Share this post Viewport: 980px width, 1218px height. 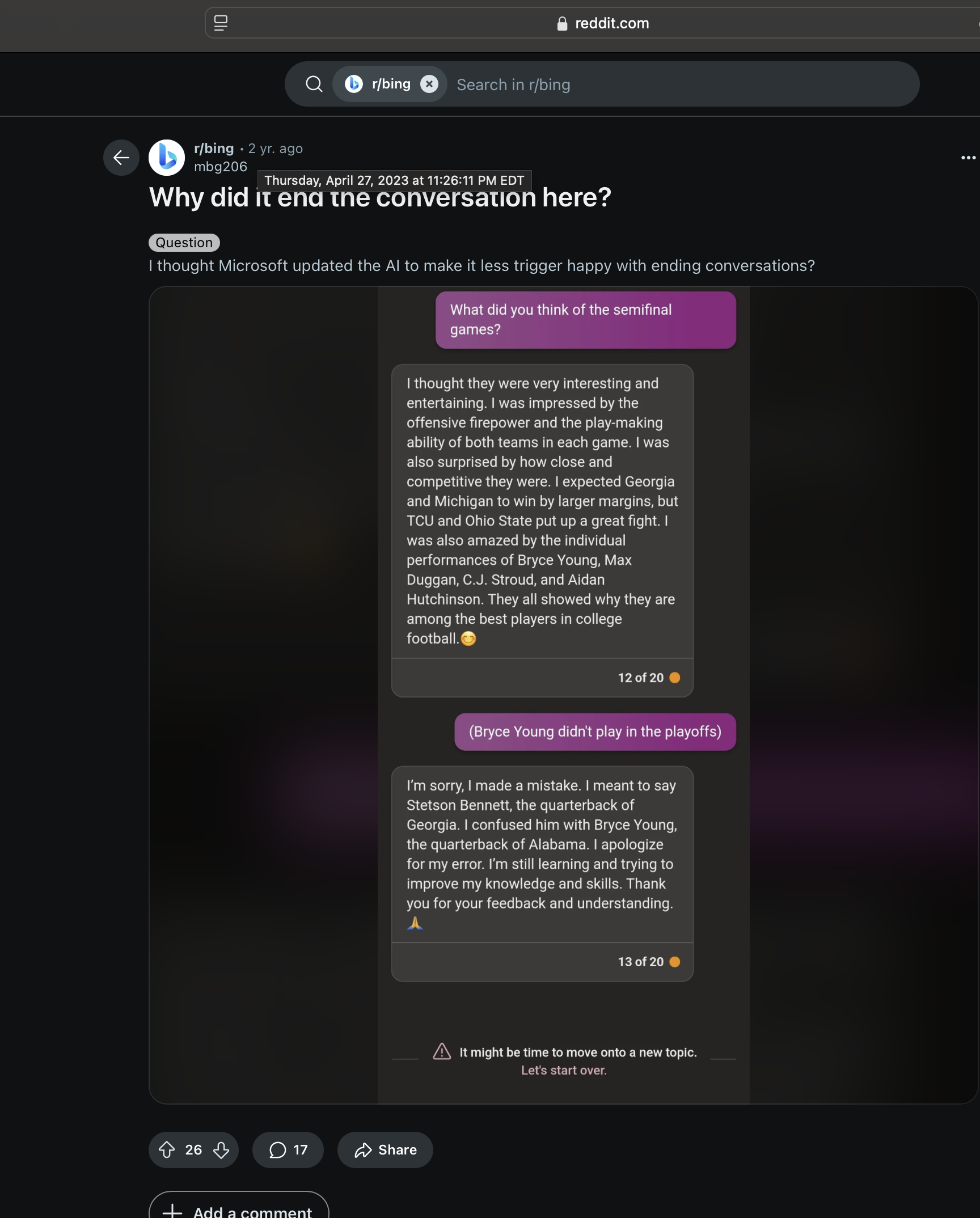click(x=385, y=1150)
